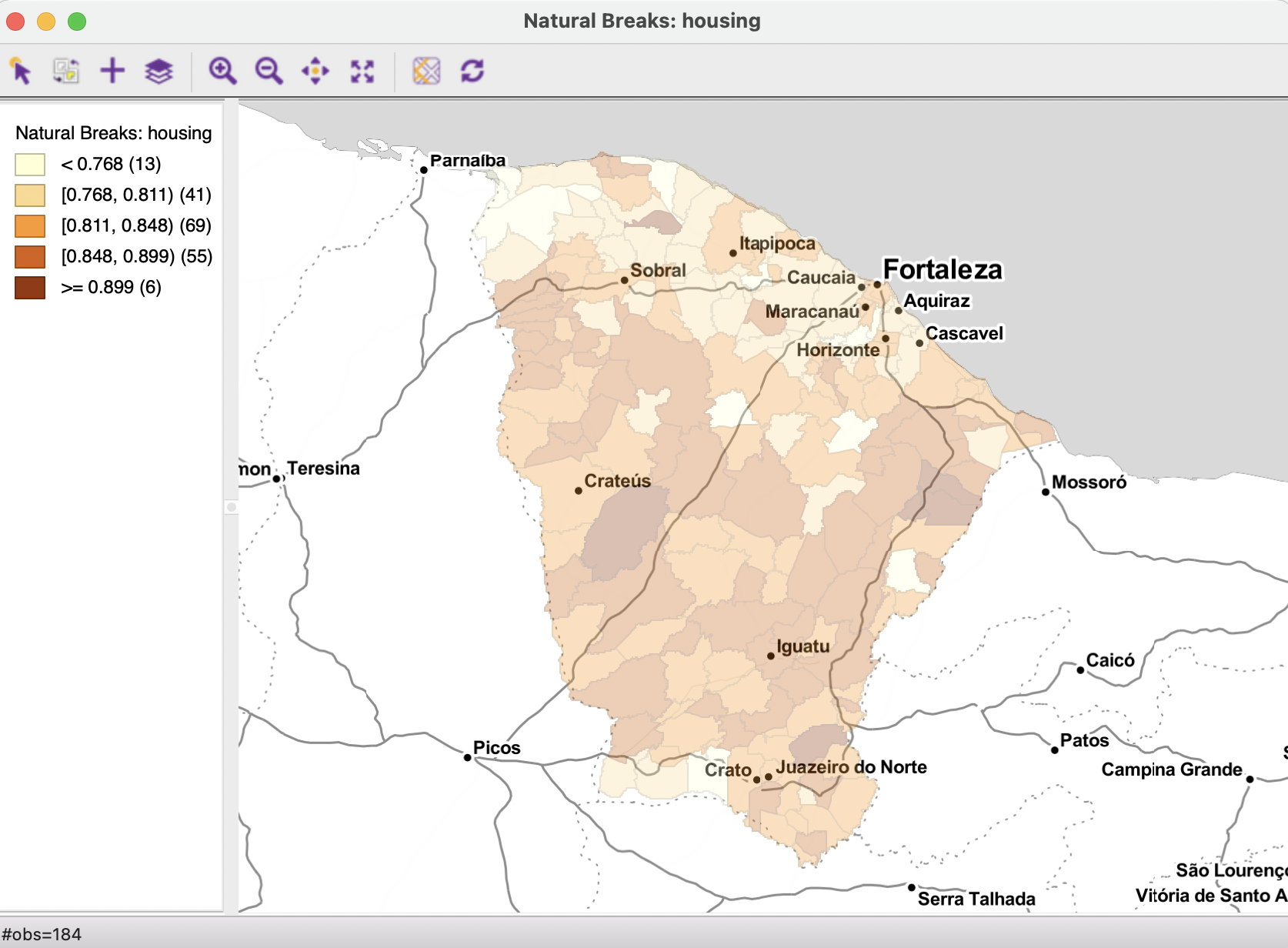Select the legend title 'Natural Breaks: housing'

click(x=113, y=133)
